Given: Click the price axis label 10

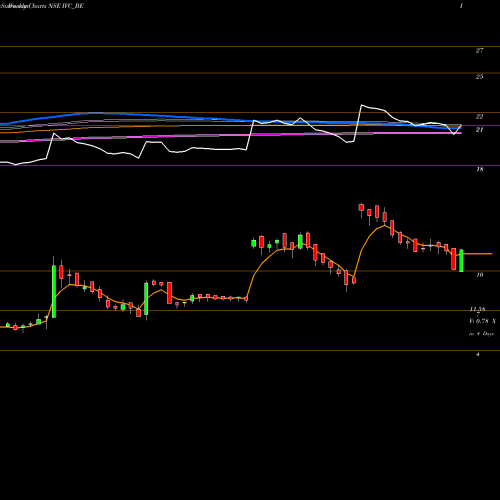Looking at the screenshot, I should click(479, 275).
